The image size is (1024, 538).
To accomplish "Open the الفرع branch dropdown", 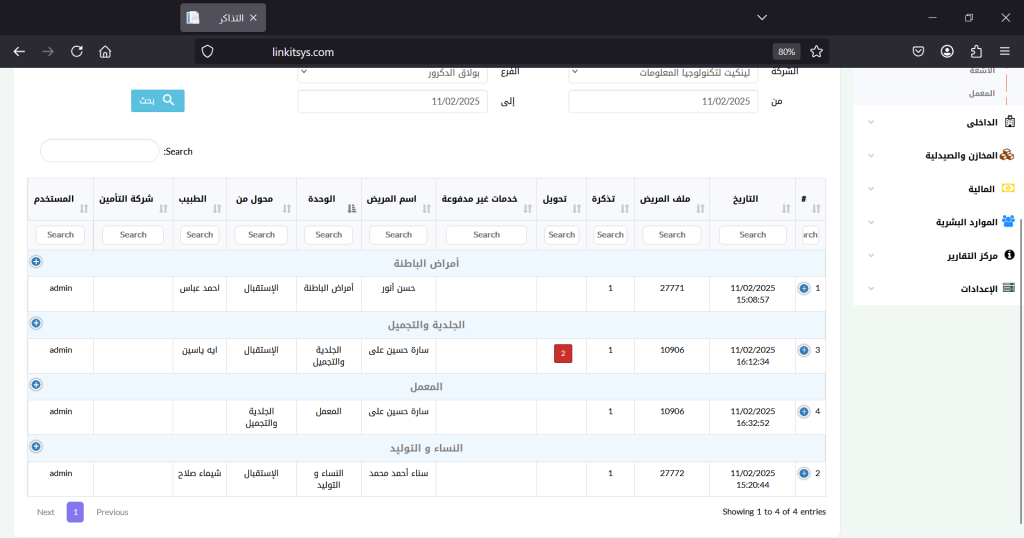I will pyautogui.click(x=393, y=73).
